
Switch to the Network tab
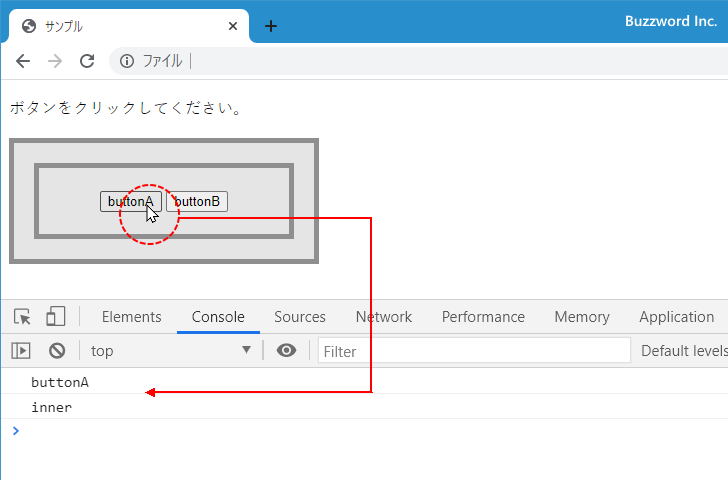384,317
